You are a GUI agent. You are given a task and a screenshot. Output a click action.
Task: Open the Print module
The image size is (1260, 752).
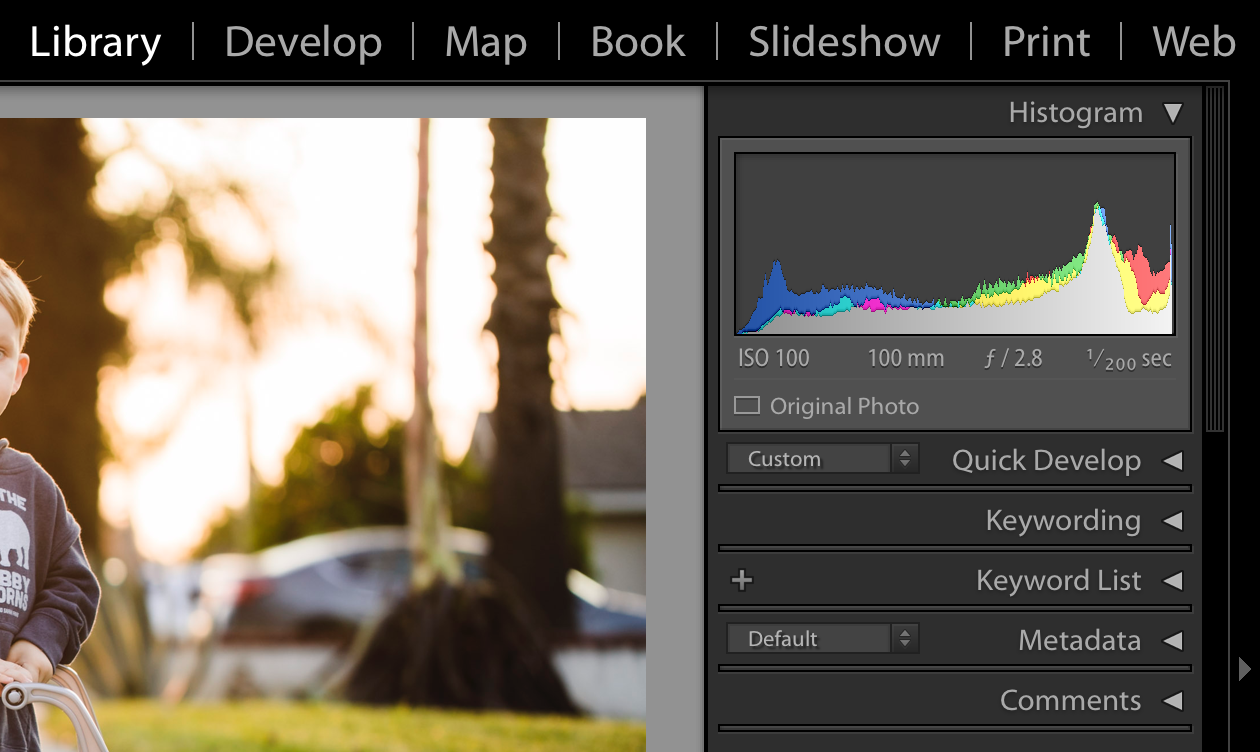[1046, 41]
